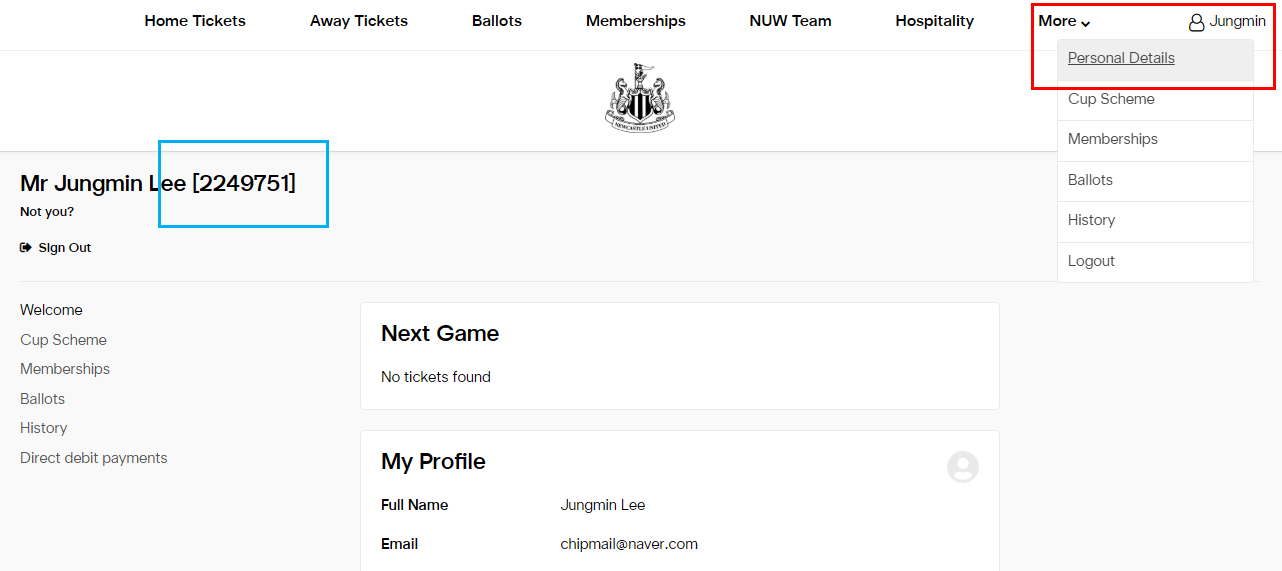The width and height of the screenshot is (1282, 571).
Task: Click the user account icon beside Jungmin
Action: (x=1196, y=22)
